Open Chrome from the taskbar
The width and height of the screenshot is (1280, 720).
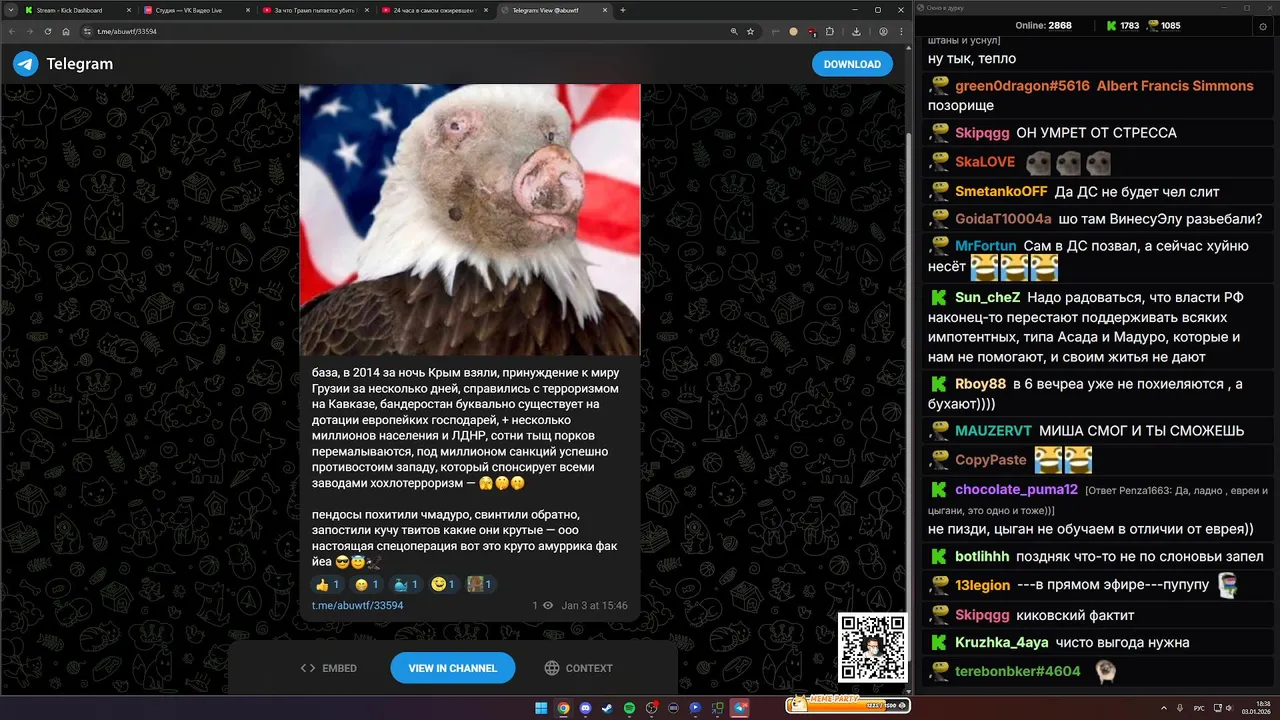point(563,708)
